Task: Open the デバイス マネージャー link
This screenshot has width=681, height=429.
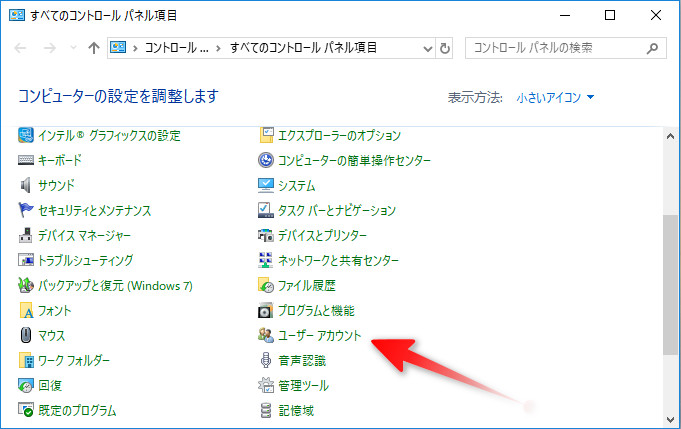Action: 84,235
